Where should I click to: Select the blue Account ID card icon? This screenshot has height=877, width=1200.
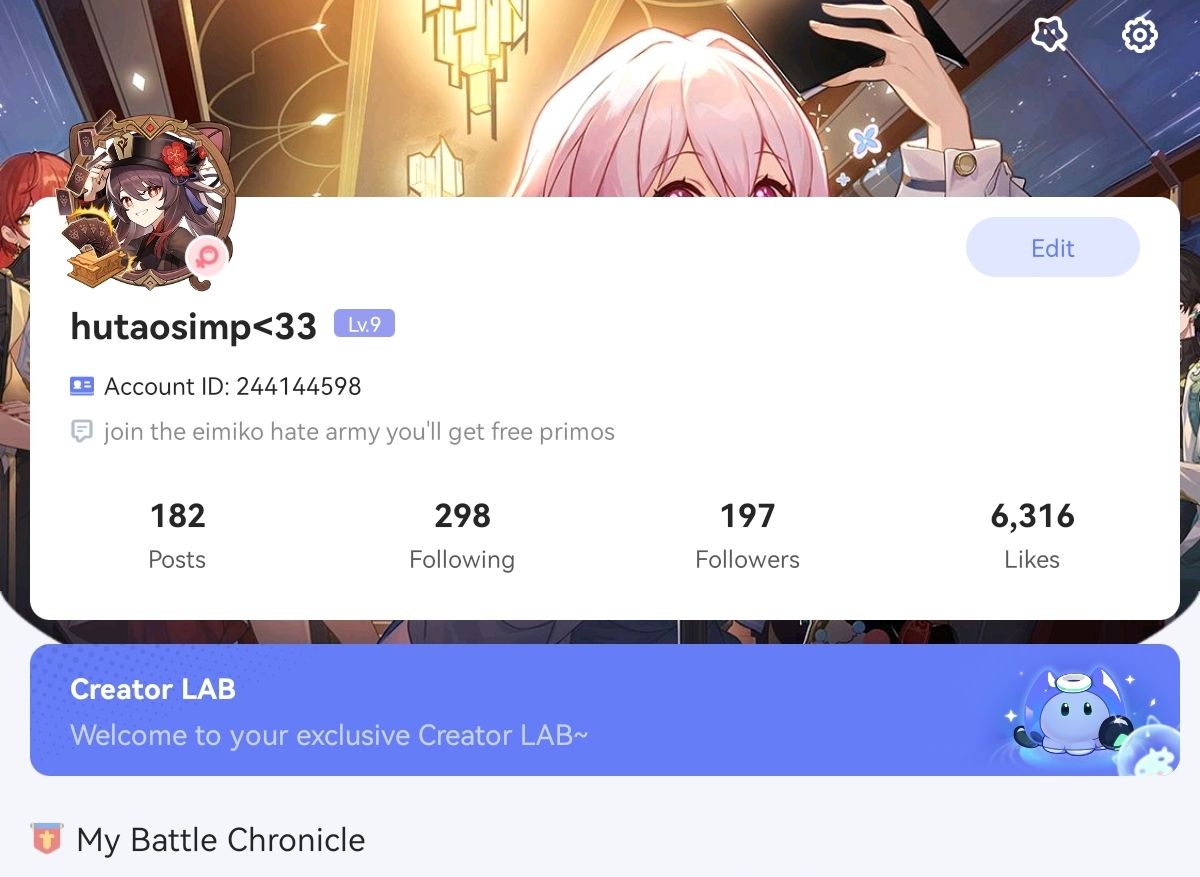click(x=82, y=386)
